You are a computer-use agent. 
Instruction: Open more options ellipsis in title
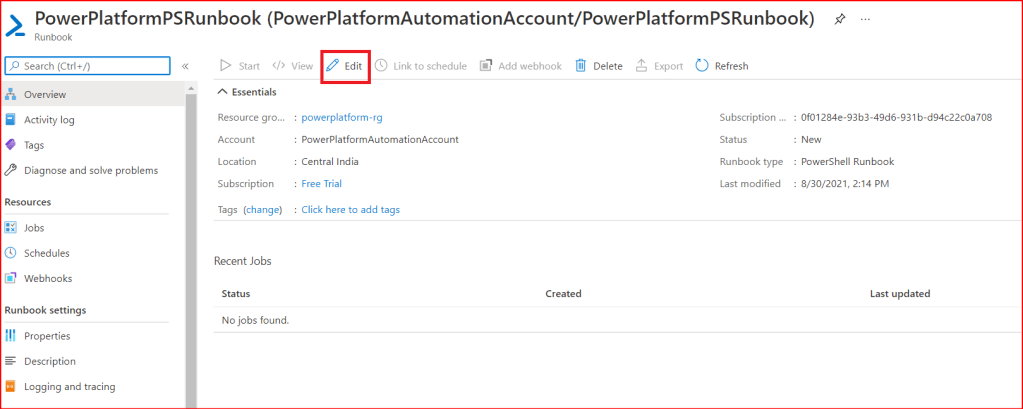(x=865, y=20)
